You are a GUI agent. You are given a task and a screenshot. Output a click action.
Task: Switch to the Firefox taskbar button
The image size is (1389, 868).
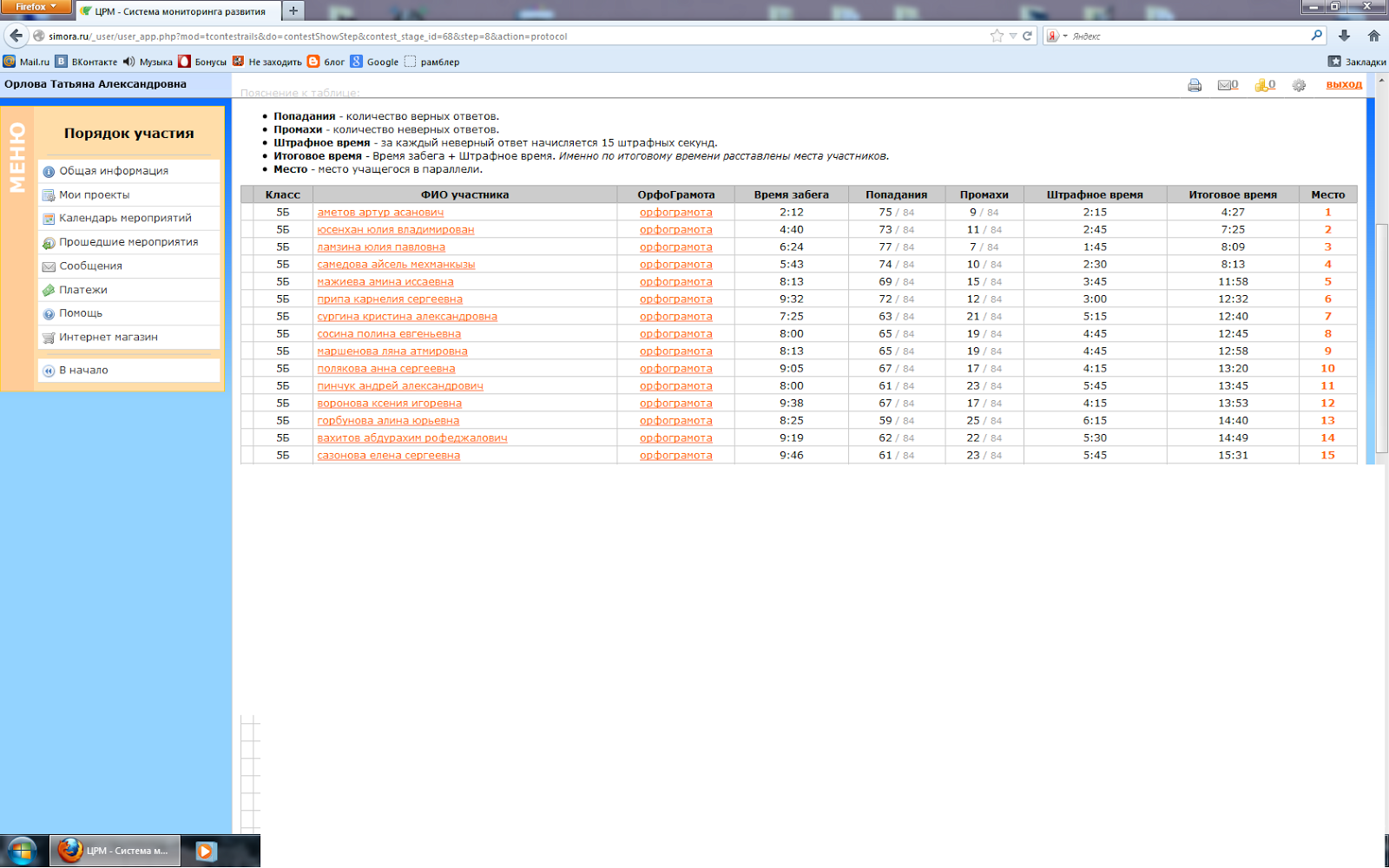point(115,851)
